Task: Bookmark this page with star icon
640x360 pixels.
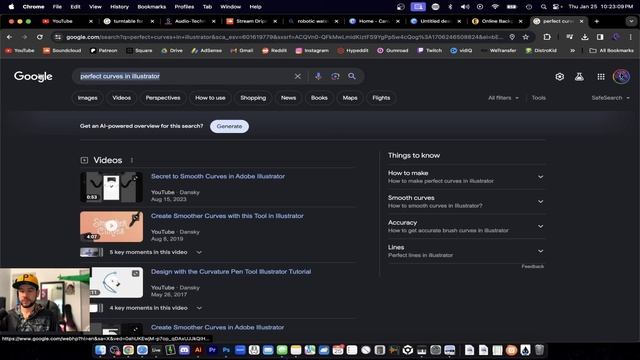Action: click(x=525, y=37)
